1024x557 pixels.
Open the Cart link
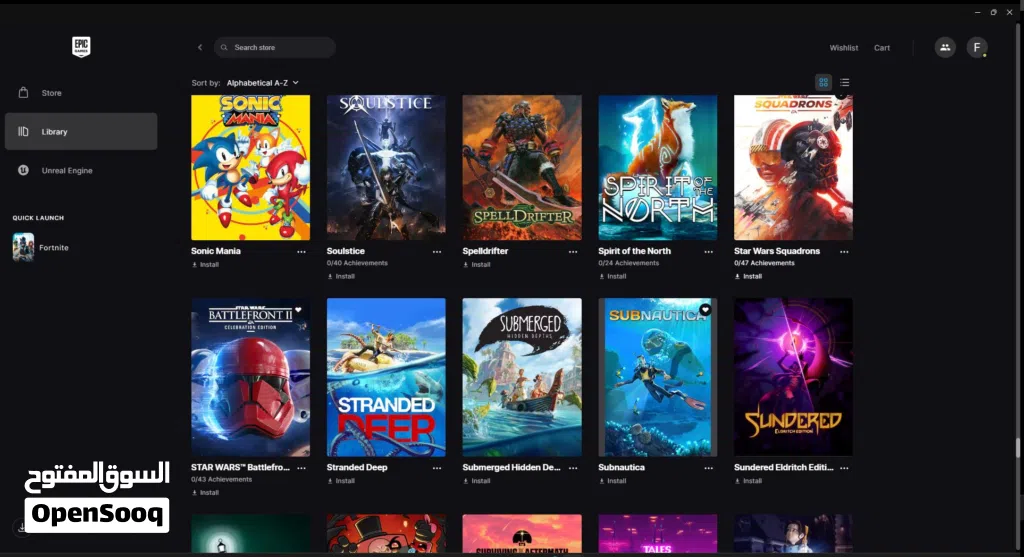(x=881, y=48)
